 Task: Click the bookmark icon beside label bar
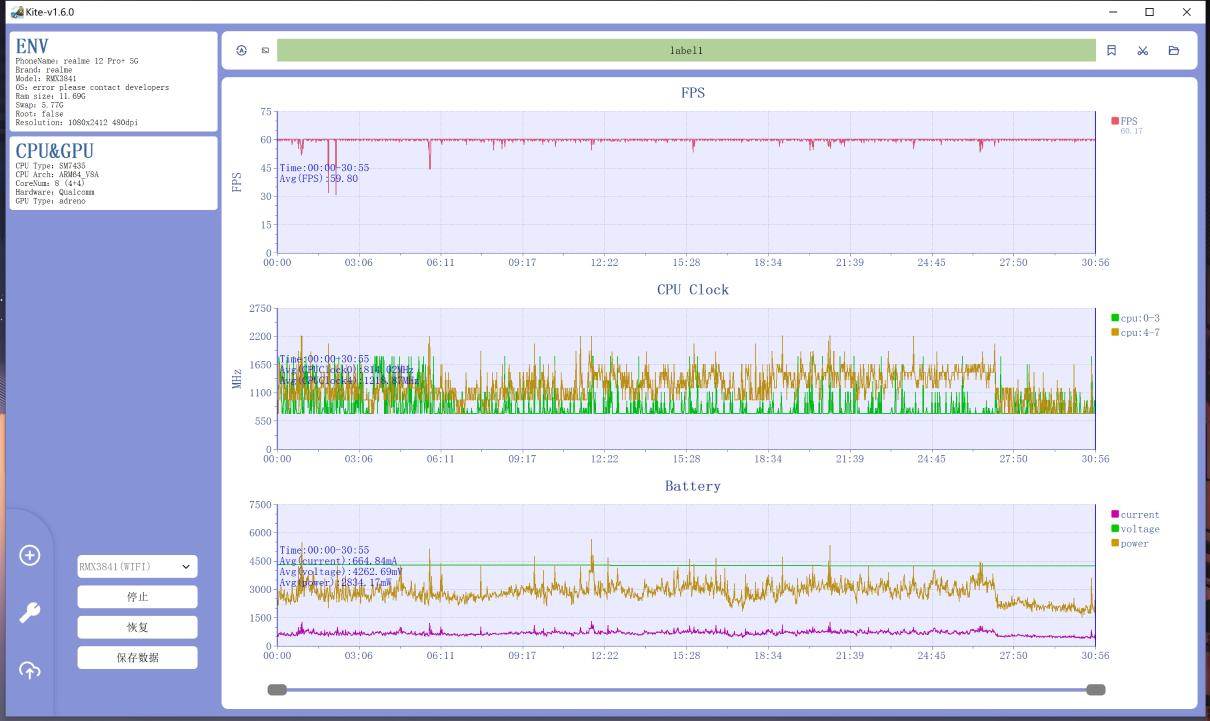(1111, 50)
